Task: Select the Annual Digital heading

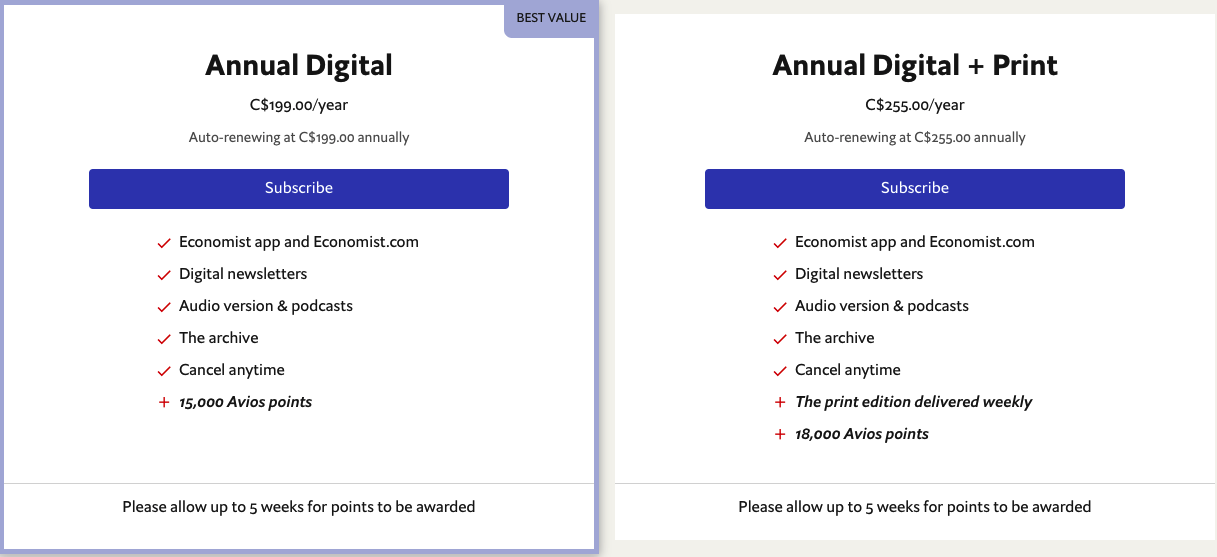Action: (299, 66)
